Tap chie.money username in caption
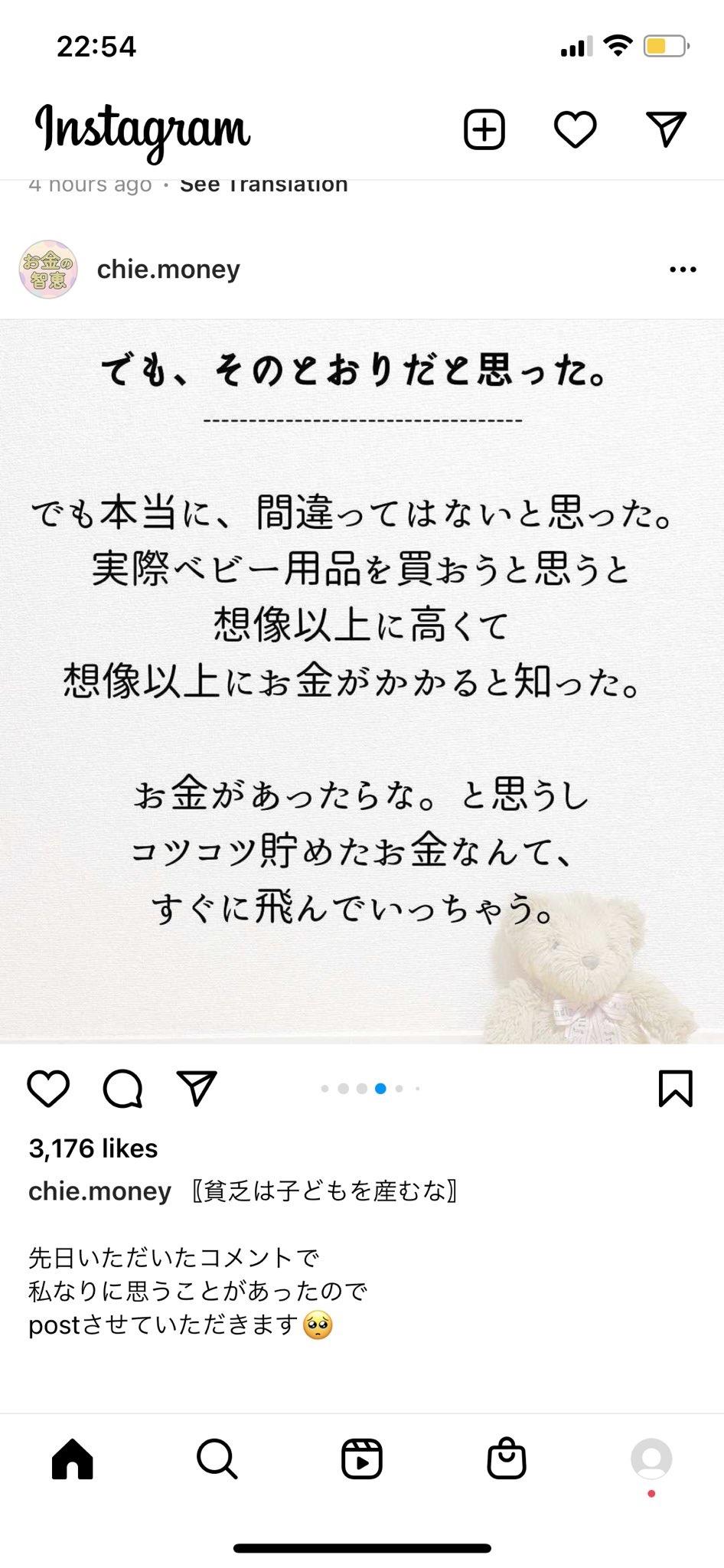 (x=99, y=1191)
